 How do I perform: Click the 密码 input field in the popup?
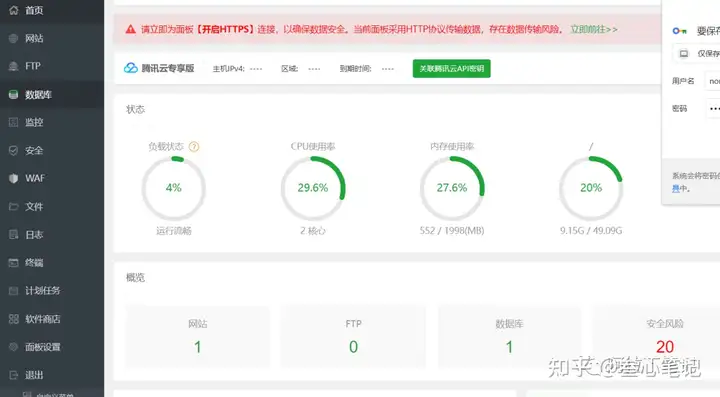[713, 109]
